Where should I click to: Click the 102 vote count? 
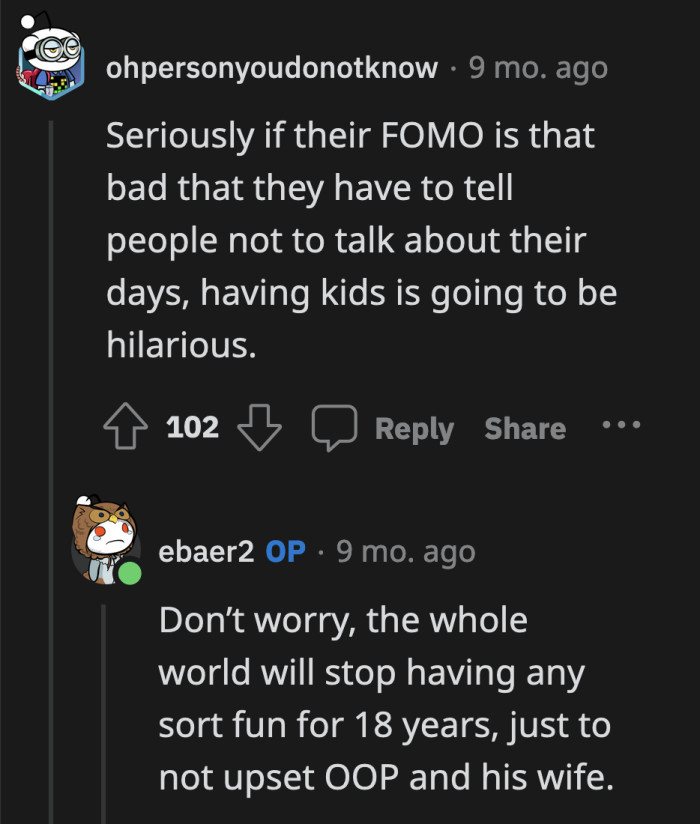(x=192, y=428)
